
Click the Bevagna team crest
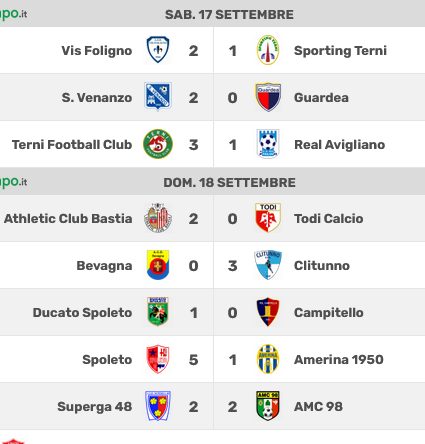point(158,265)
